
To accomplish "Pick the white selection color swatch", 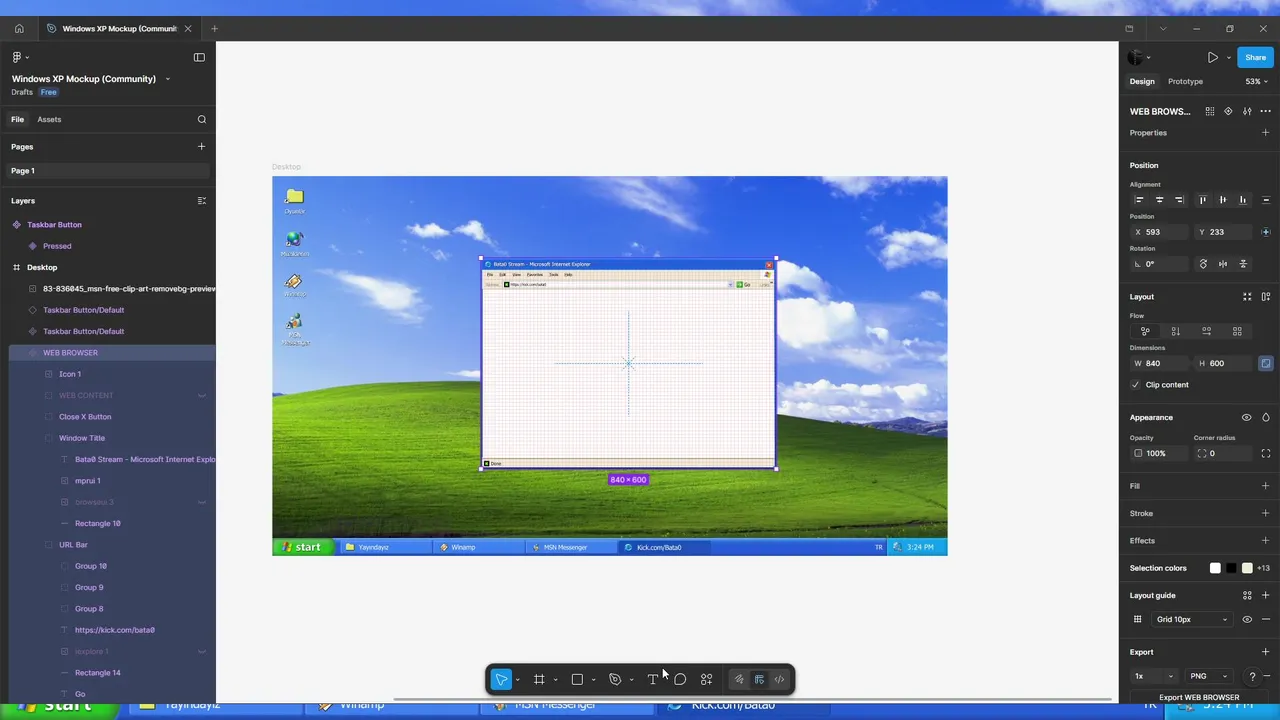I will 1215,568.
